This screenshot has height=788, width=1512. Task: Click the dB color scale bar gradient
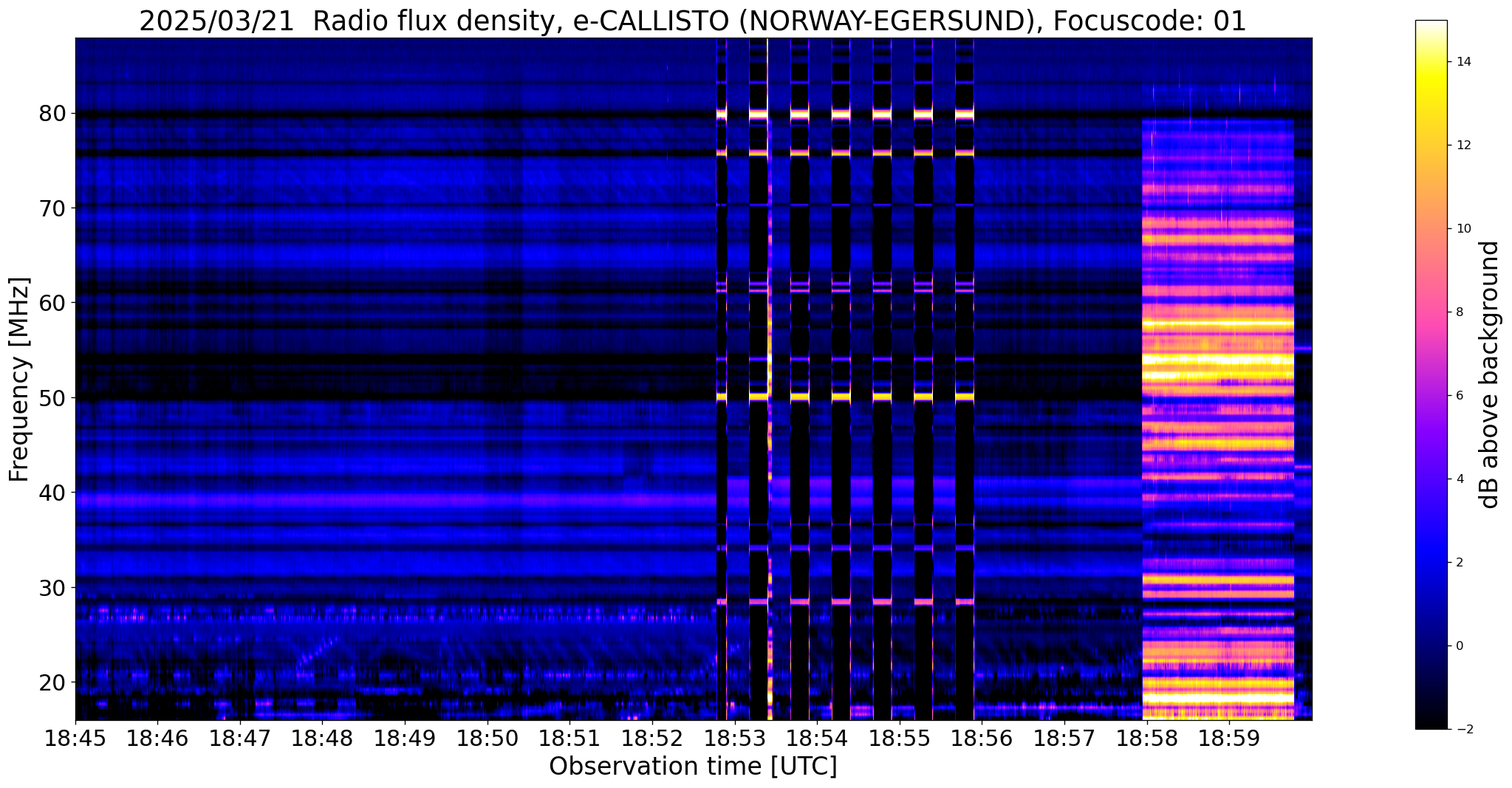tap(1431, 374)
